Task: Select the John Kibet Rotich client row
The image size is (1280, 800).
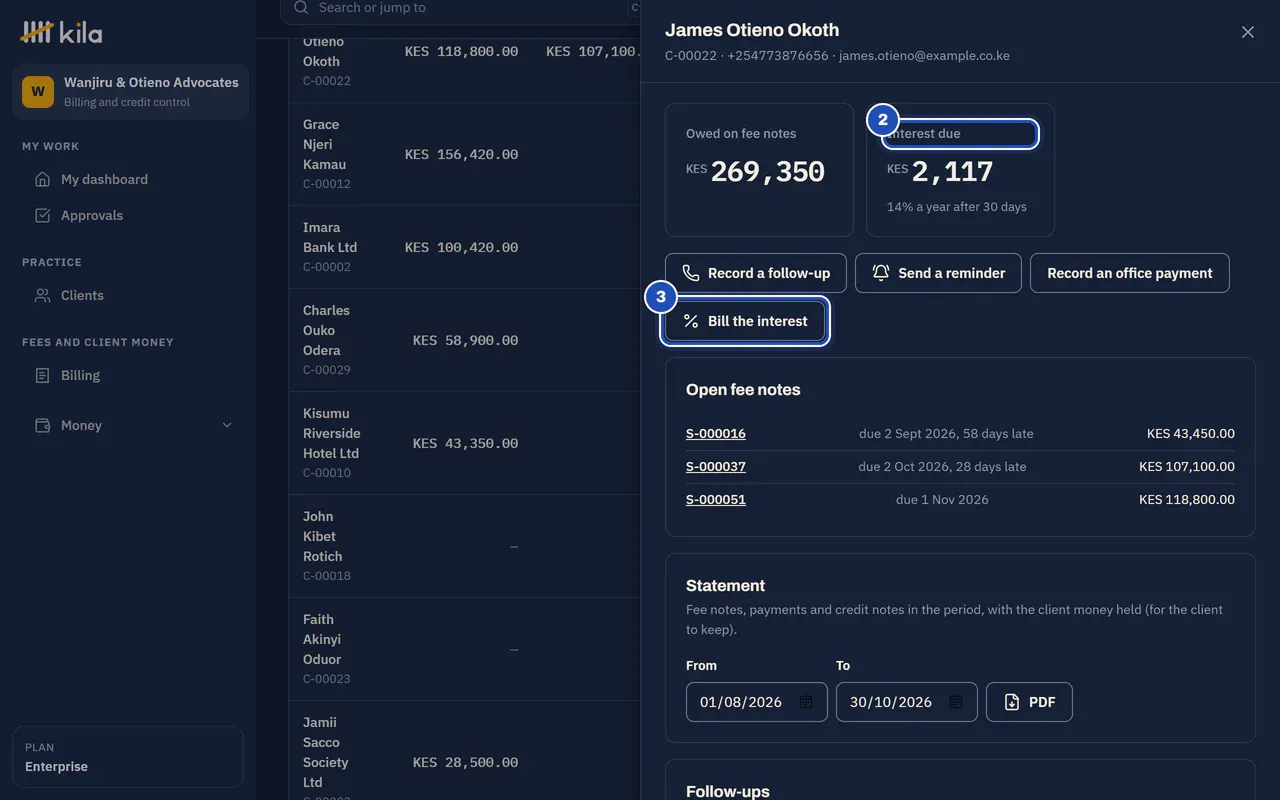Action: pyautogui.click(x=464, y=546)
